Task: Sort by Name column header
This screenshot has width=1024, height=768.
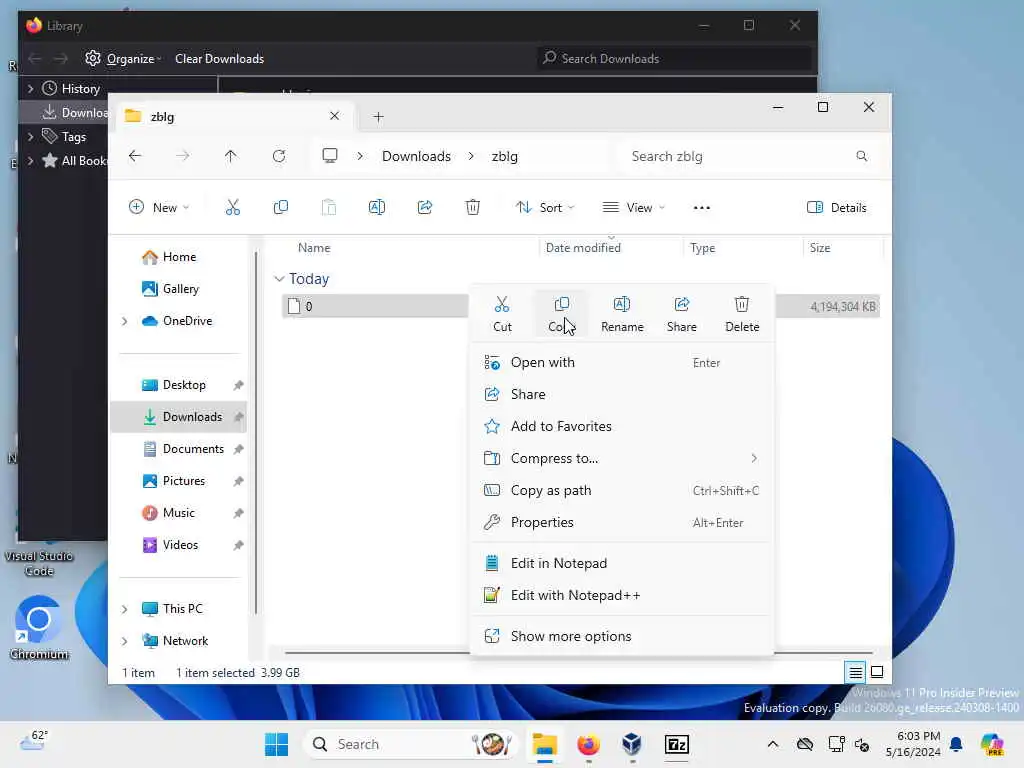Action: pos(314,248)
